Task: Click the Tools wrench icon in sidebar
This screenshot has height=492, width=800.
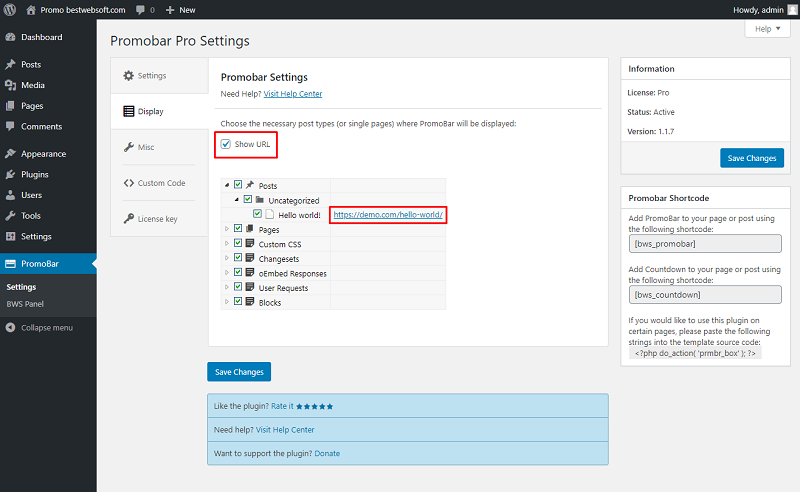Action: pyautogui.click(x=10, y=216)
